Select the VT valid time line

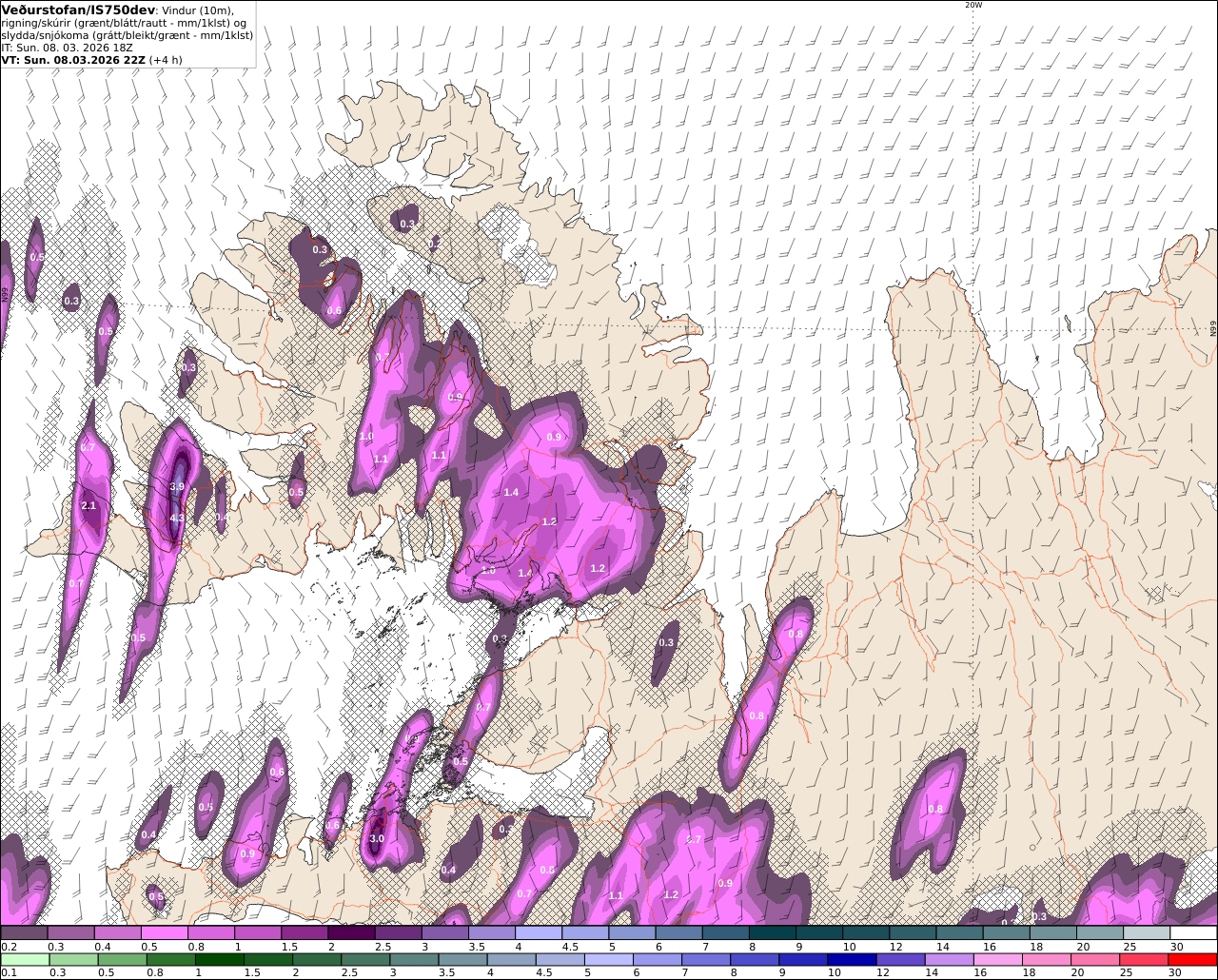point(91,59)
